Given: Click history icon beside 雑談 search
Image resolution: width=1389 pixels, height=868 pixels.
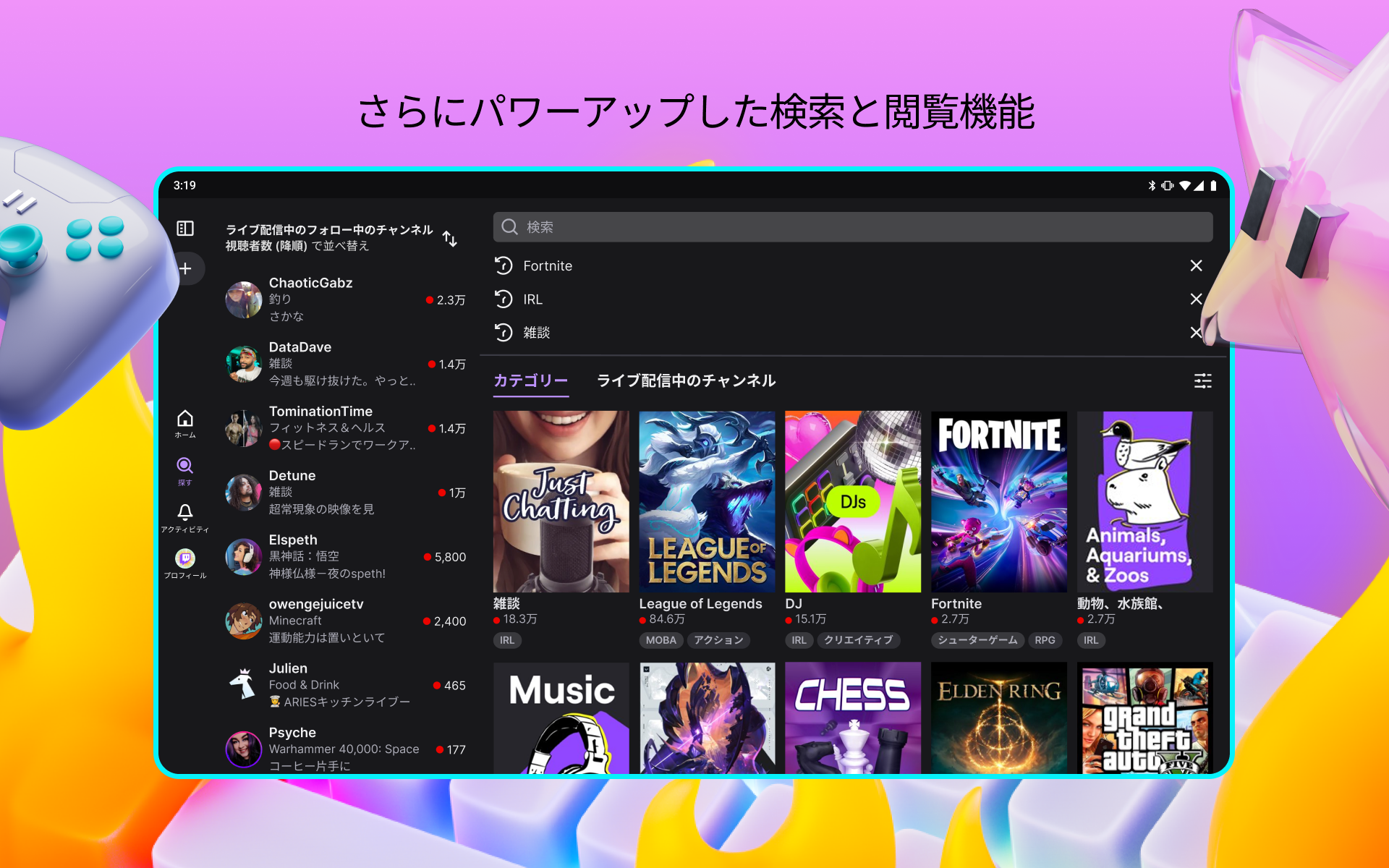Looking at the screenshot, I should click(x=504, y=332).
